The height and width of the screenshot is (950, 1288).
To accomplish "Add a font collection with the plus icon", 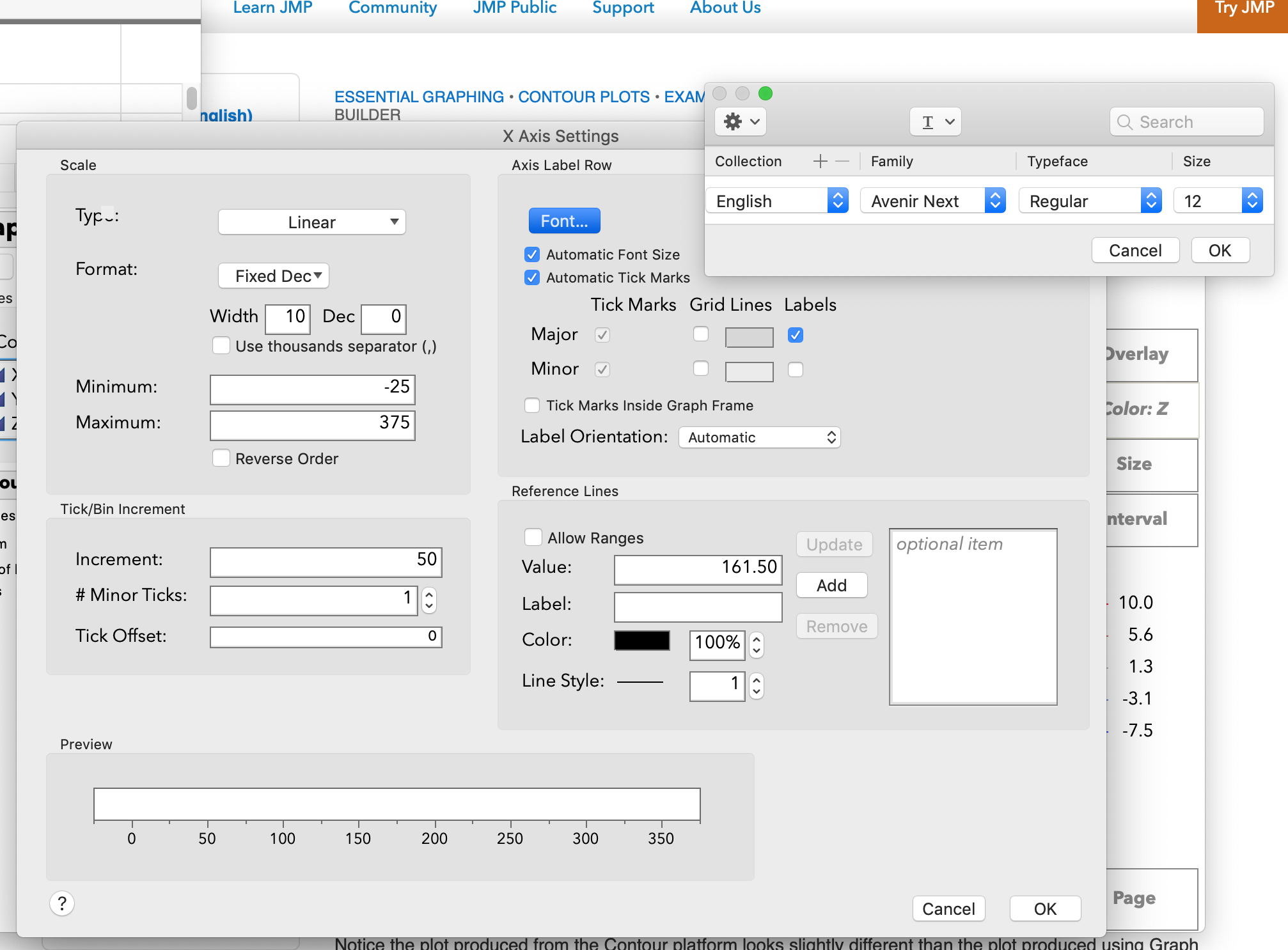I will pyautogui.click(x=819, y=160).
